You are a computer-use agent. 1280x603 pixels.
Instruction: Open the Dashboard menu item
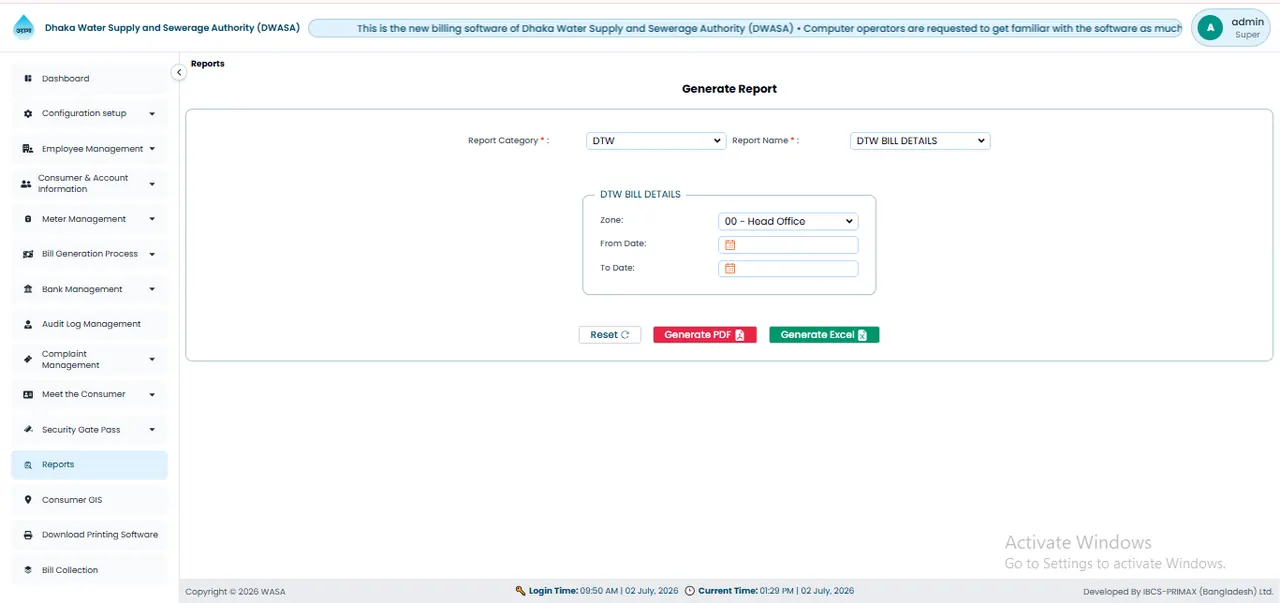90,79
